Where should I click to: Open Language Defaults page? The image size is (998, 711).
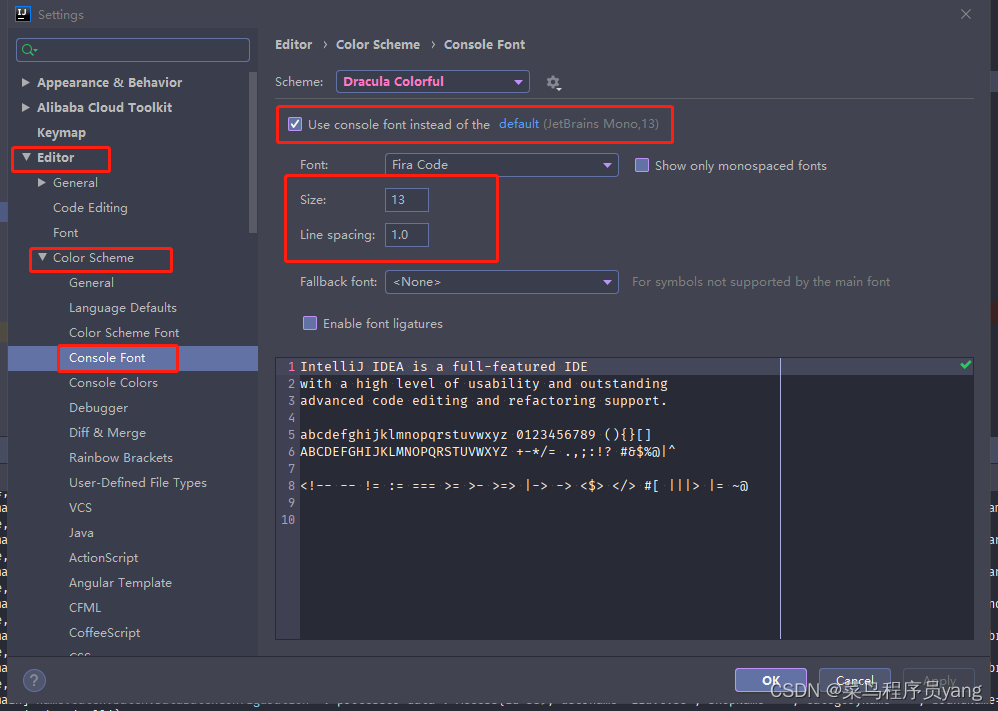click(123, 307)
